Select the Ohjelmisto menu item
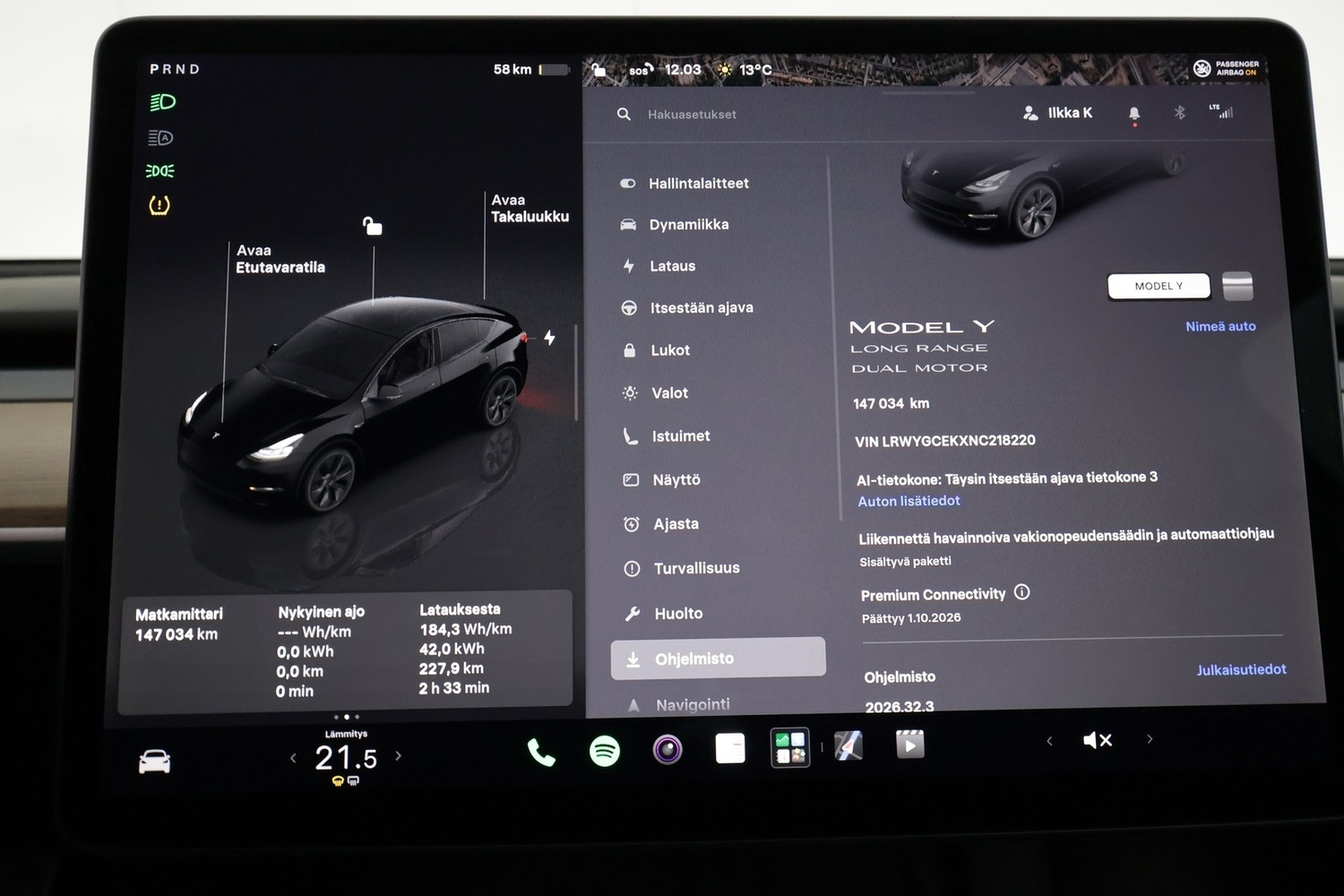 (718, 659)
